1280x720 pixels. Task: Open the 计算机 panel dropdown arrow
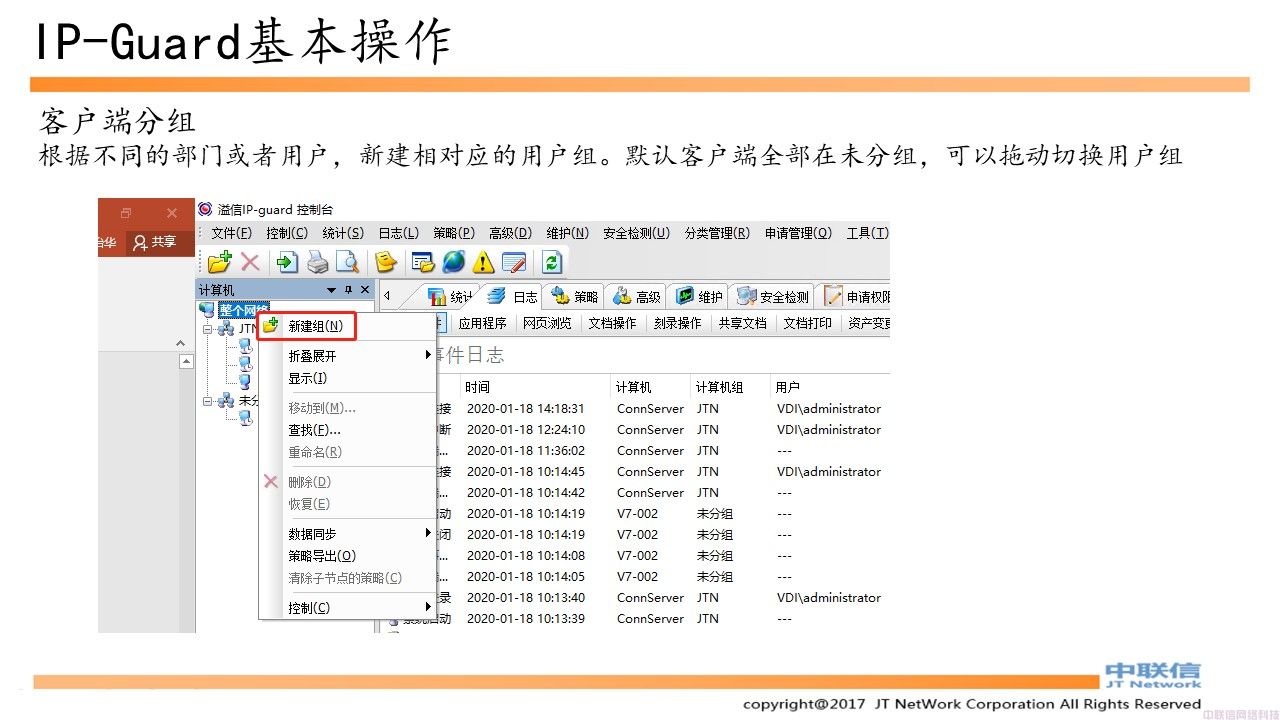332,289
